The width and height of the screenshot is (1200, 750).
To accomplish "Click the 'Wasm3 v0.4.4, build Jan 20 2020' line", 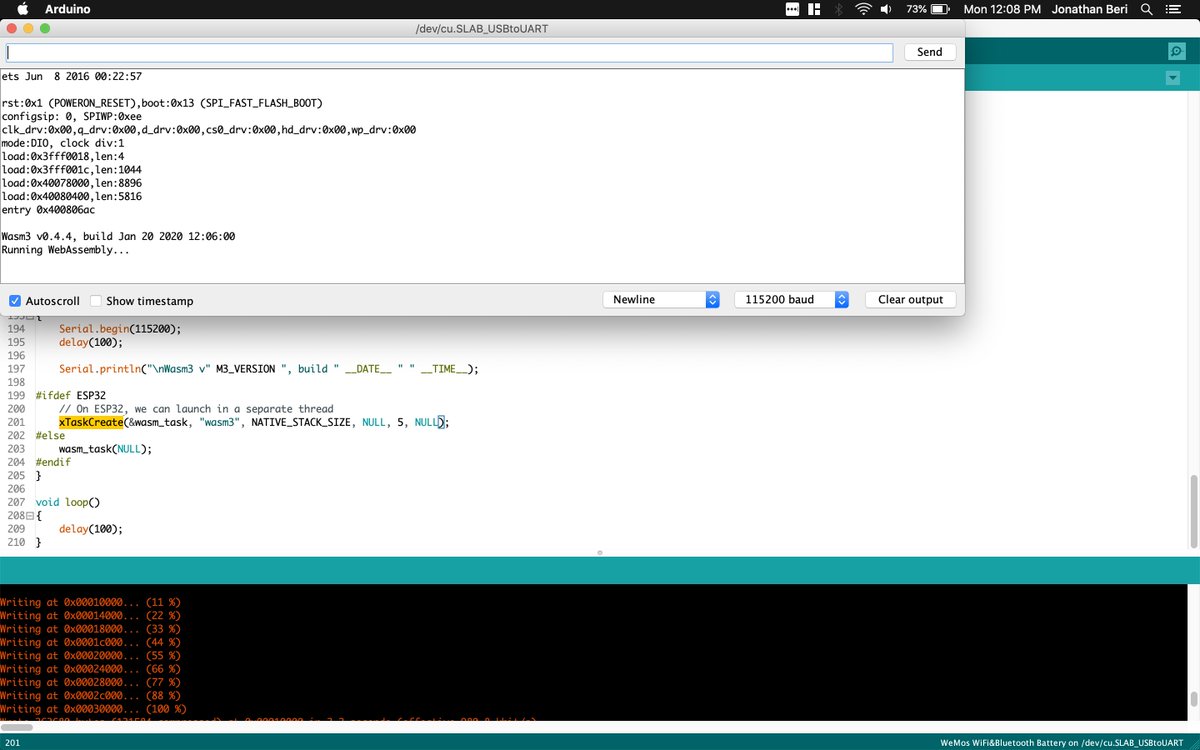I will tap(118, 236).
